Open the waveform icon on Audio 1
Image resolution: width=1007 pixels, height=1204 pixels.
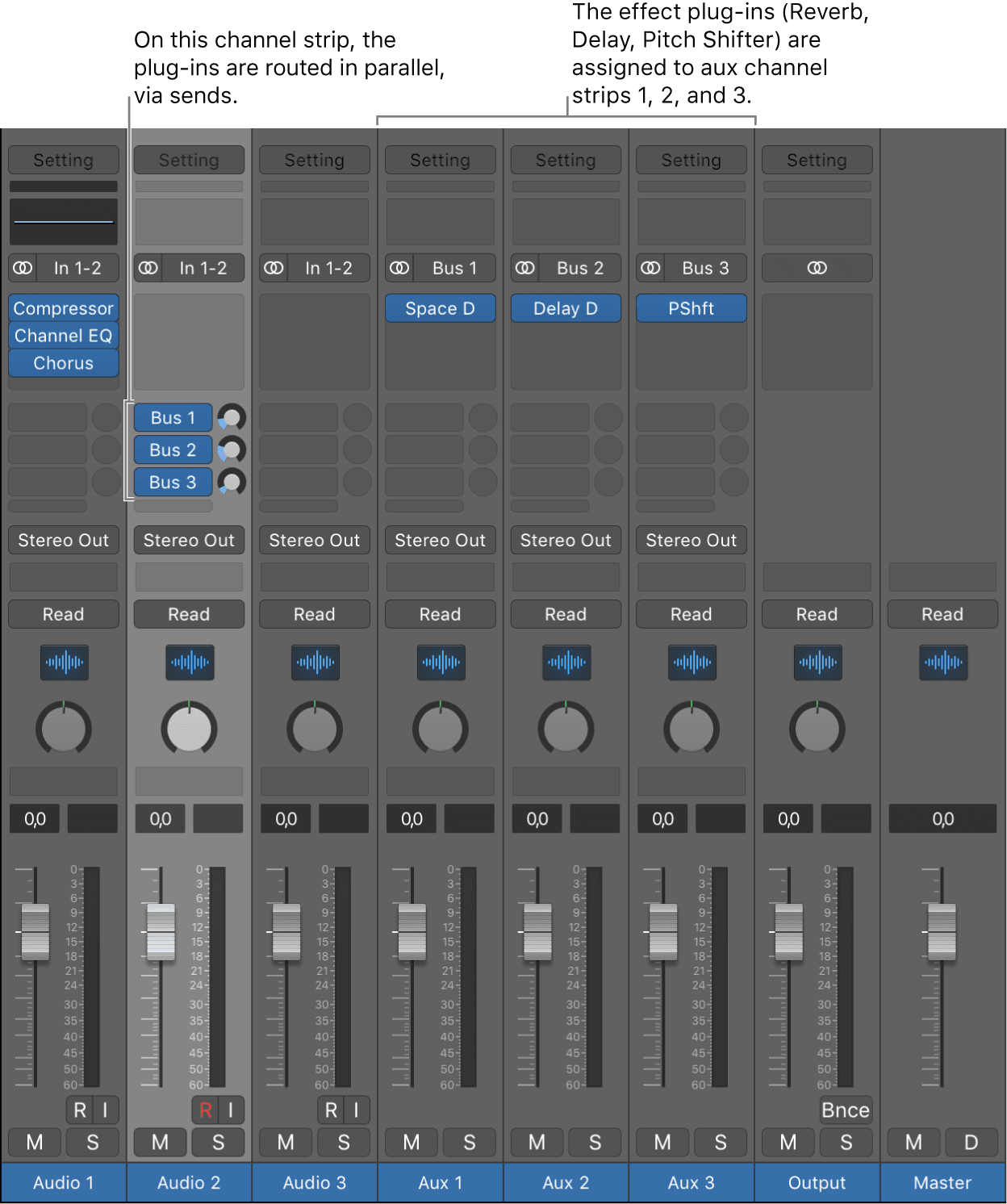pyautogui.click(x=64, y=663)
